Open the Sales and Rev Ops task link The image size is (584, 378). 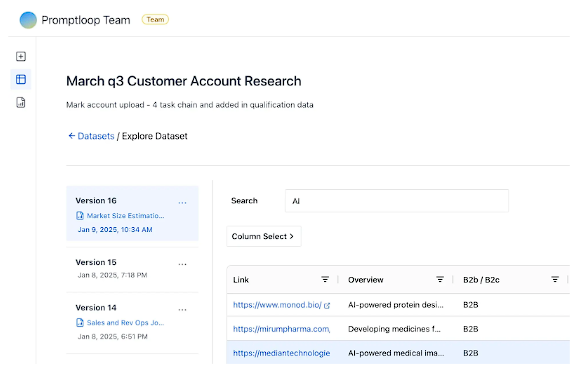click(x=126, y=323)
